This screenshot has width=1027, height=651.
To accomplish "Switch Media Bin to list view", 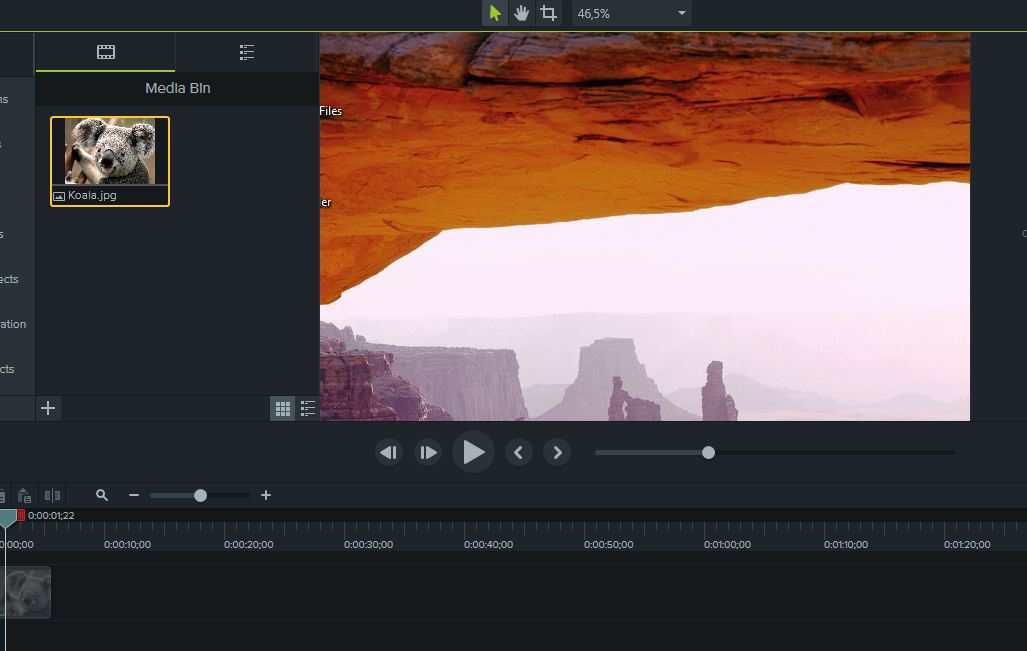I will pyautogui.click(x=307, y=408).
